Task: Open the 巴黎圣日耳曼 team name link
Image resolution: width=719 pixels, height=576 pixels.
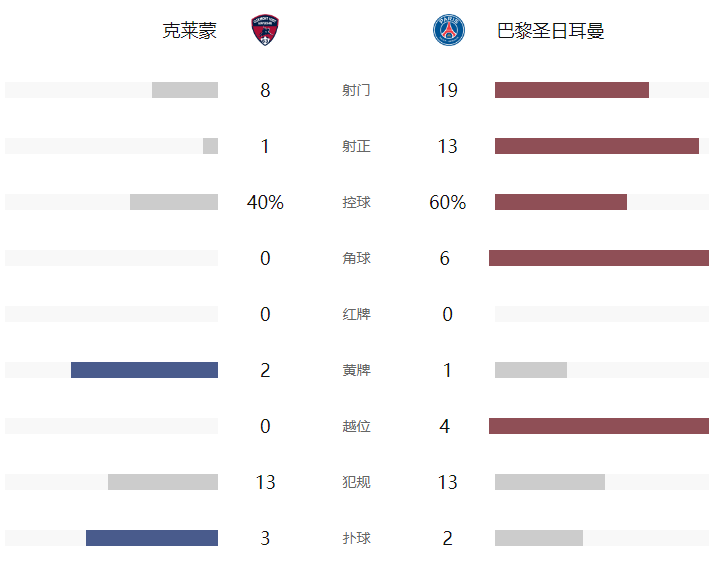Action: coord(550,31)
